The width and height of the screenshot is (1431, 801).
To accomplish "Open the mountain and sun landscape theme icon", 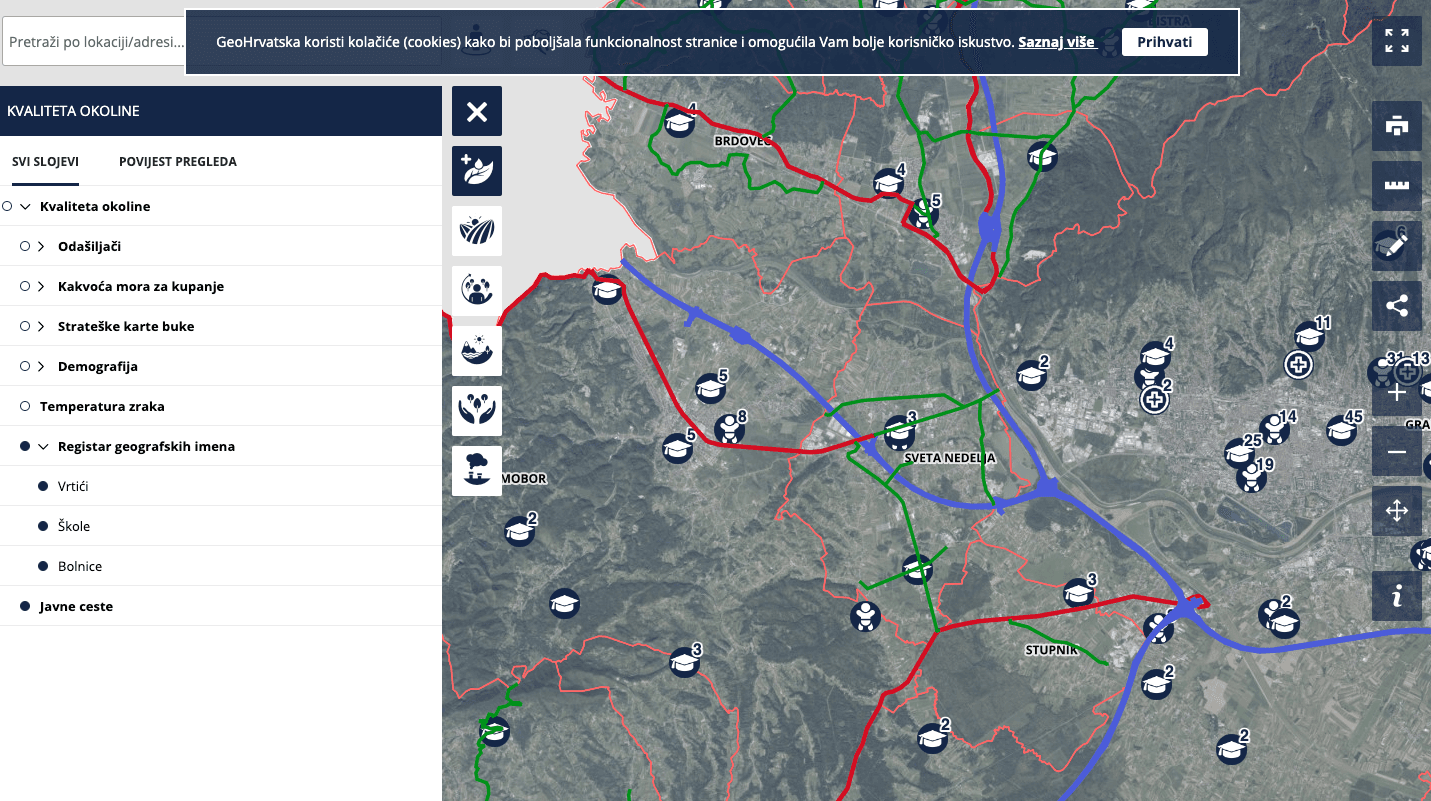I will pyautogui.click(x=477, y=351).
